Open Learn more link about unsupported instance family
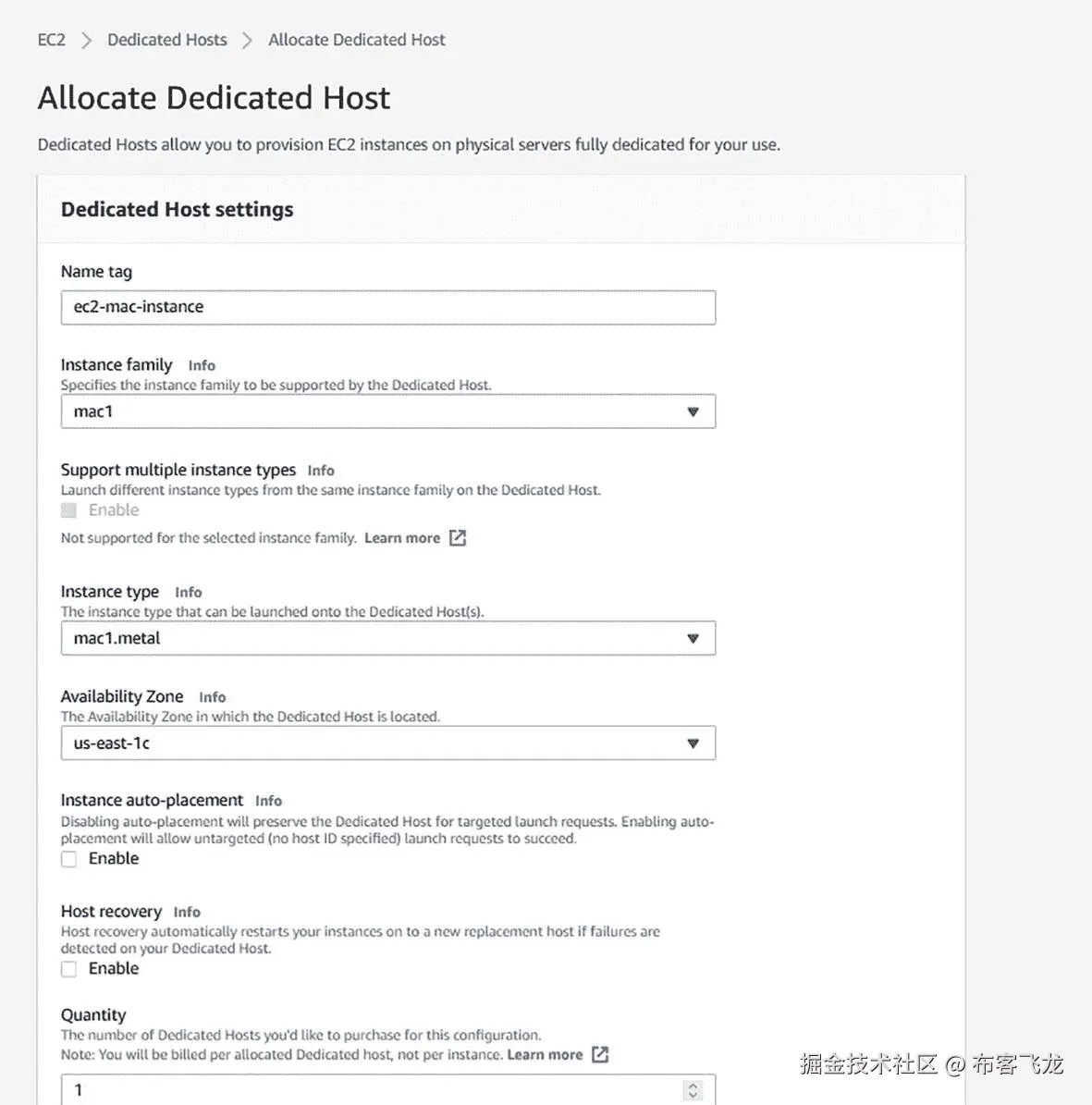This screenshot has width=1092, height=1105. [402, 538]
